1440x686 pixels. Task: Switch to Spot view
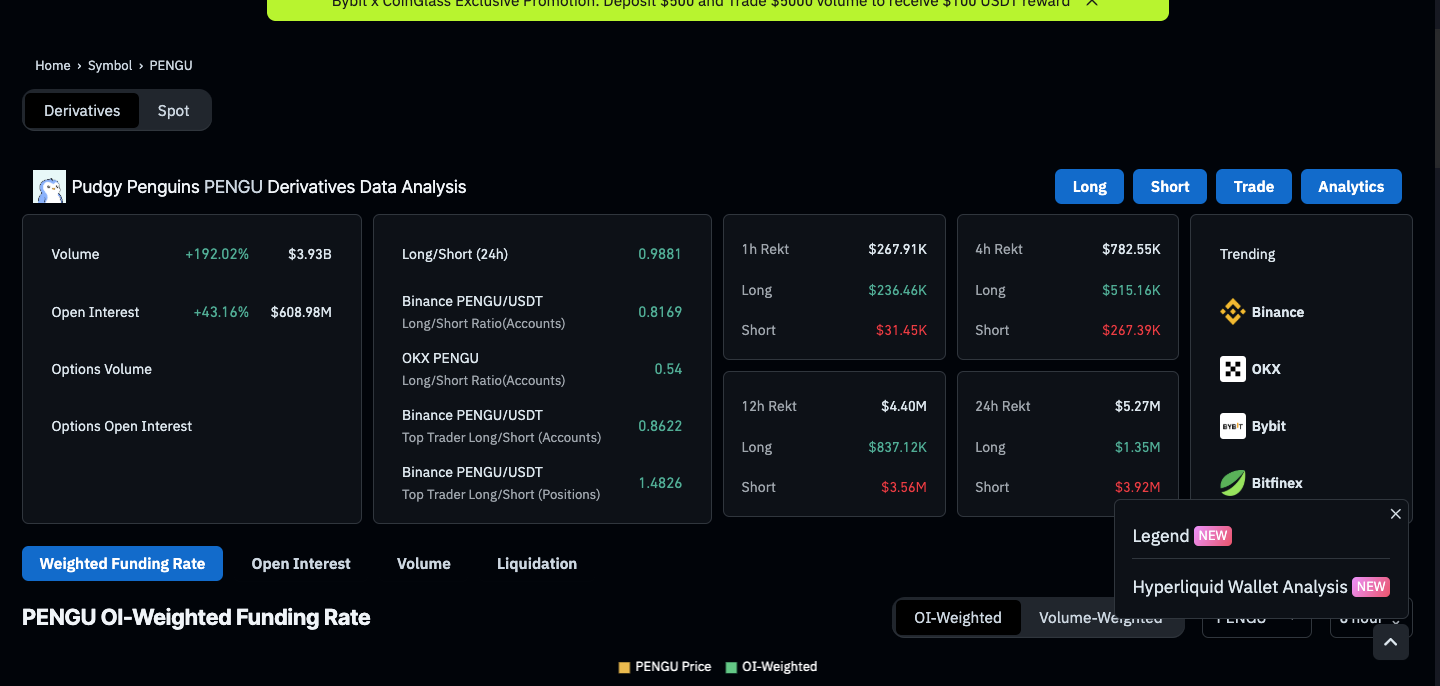coord(173,111)
